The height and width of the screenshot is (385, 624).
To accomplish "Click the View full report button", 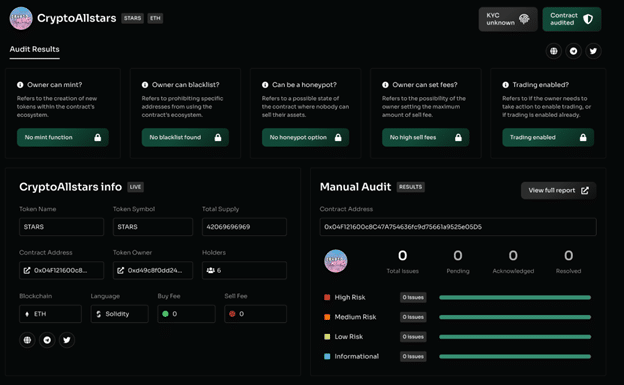I will point(558,191).
